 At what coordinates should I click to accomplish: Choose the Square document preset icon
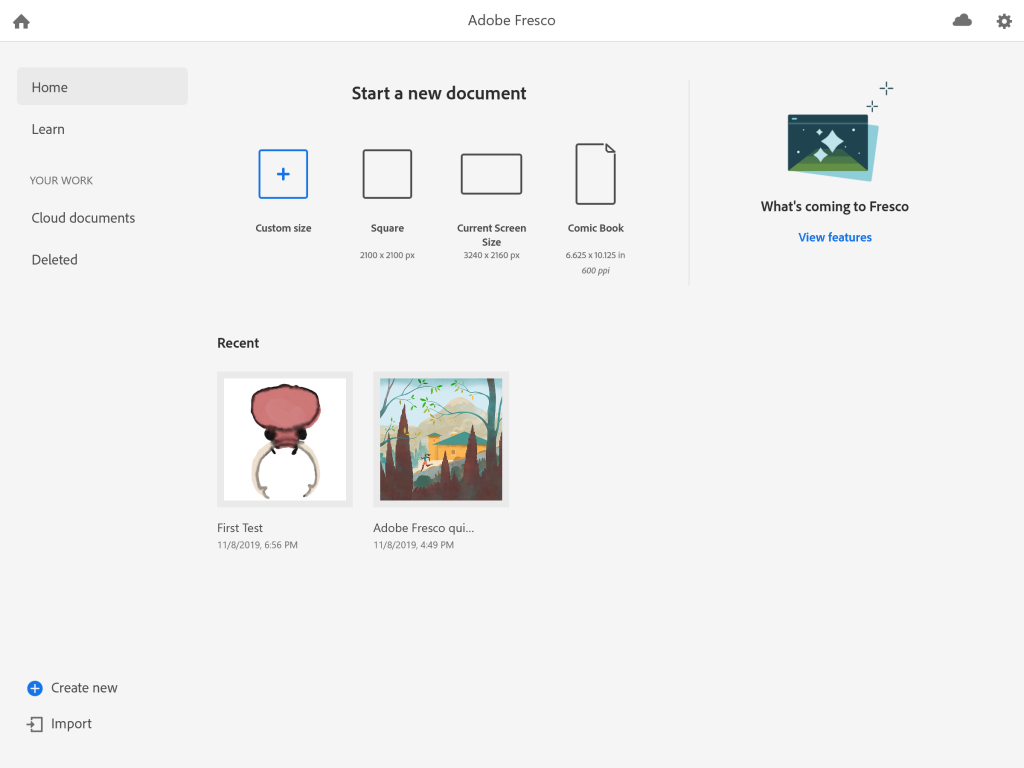pos(387,174)
